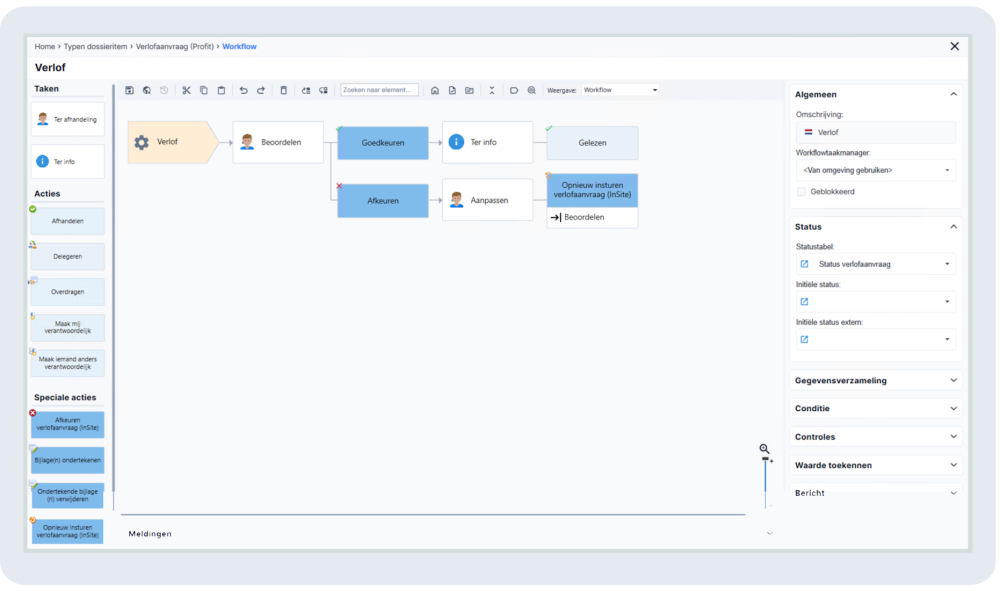1000x591 pixels.
Task: Expand the Gegevensverzameling section
Action: coord(875,380)
